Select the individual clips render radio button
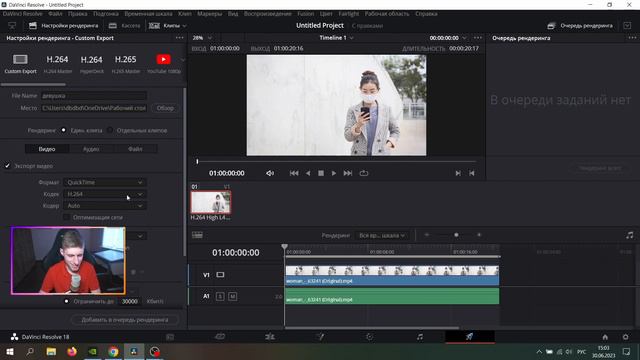This screenshot has width=640, height=360. point(110,130)
